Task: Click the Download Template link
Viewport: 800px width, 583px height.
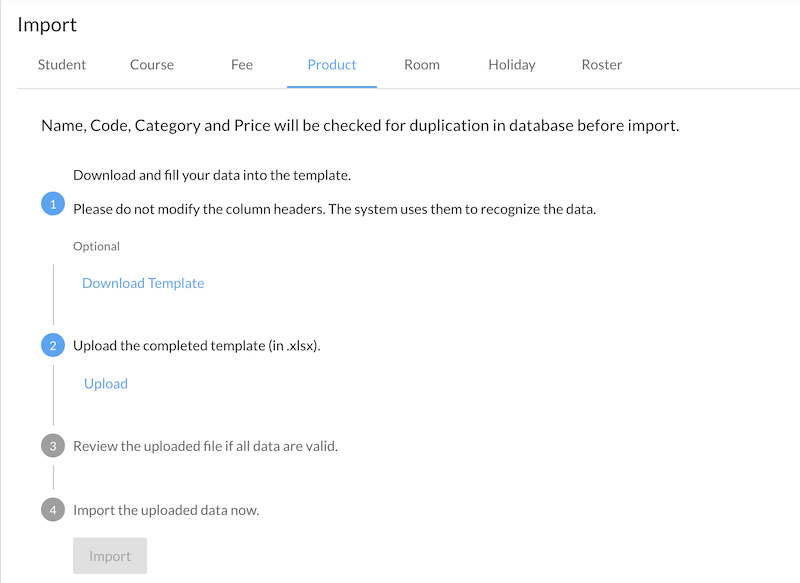Action: [x=143, y=283]
